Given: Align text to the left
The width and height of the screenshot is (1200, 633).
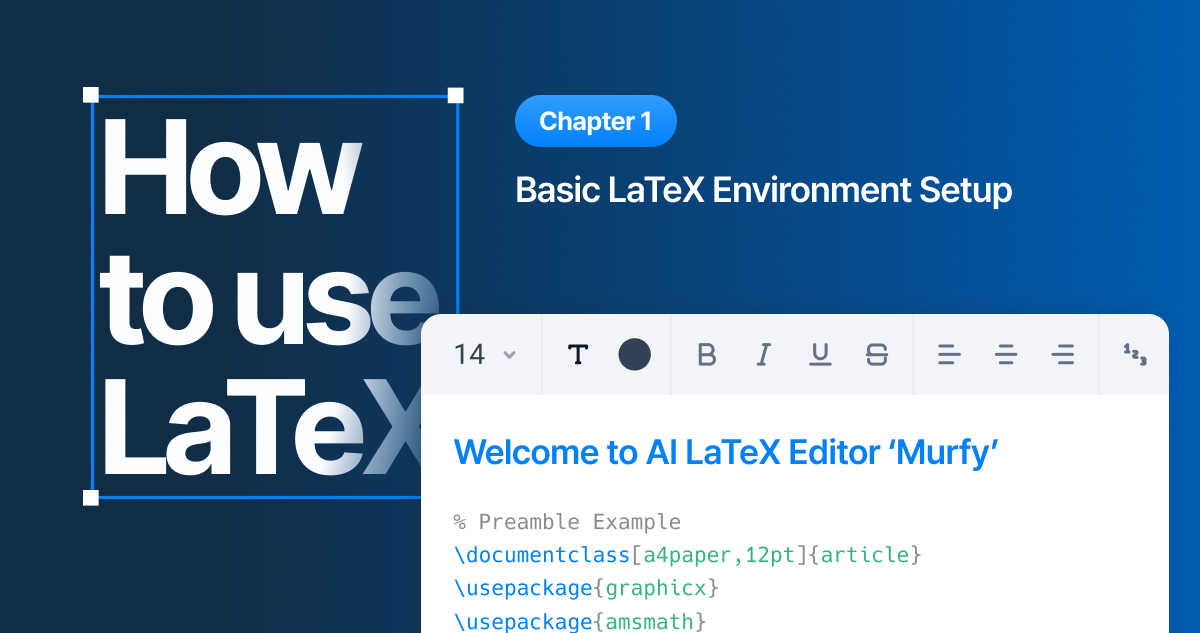Looking at the screenshot, I should [x=948, y=354].
